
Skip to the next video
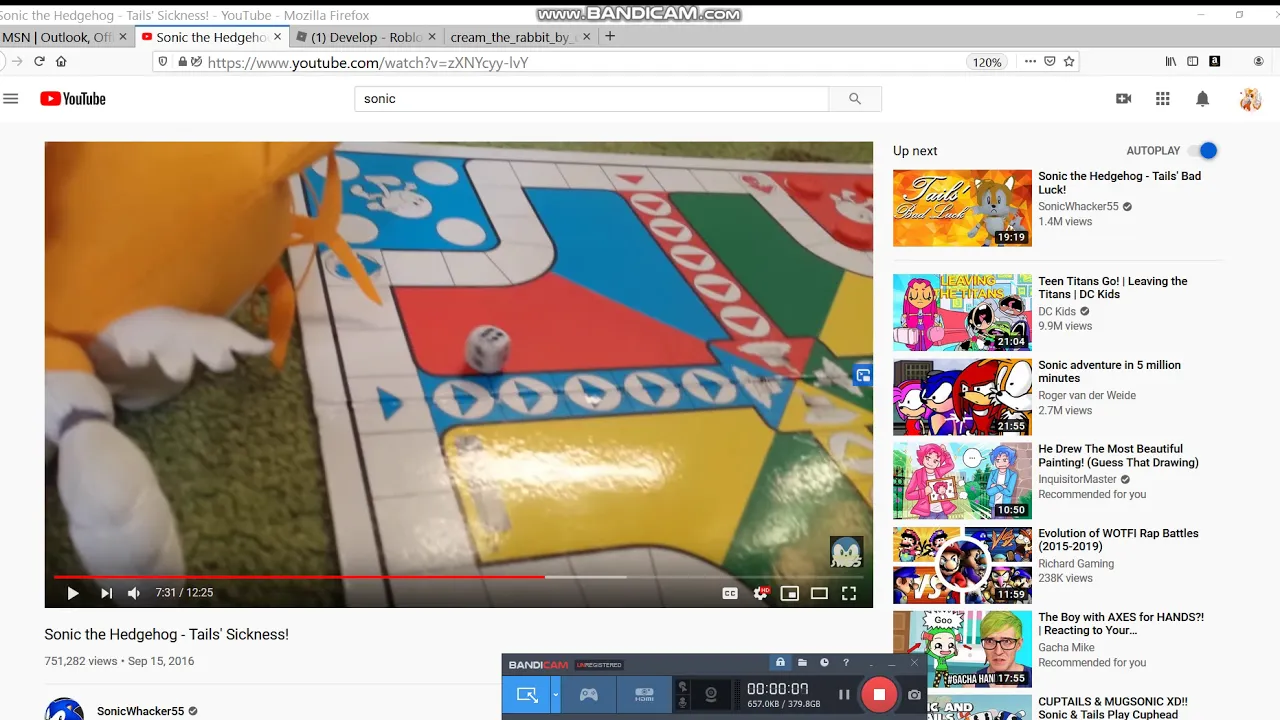[x=106, y=593]
